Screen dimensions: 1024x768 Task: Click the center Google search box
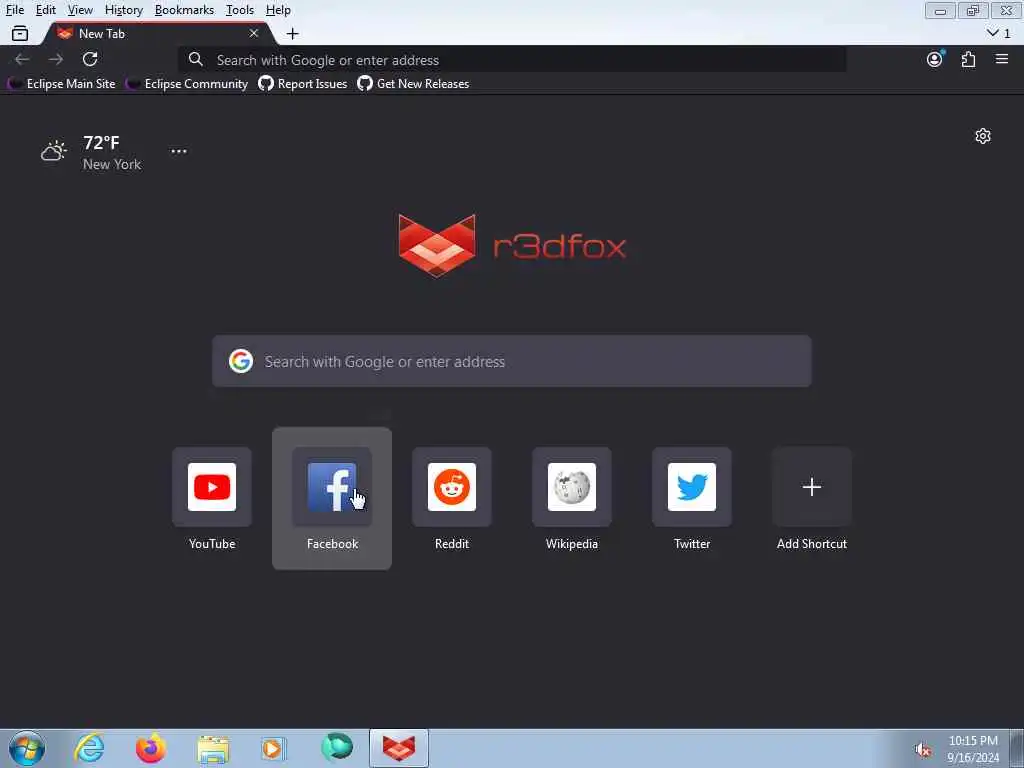(x=512, y=361)
